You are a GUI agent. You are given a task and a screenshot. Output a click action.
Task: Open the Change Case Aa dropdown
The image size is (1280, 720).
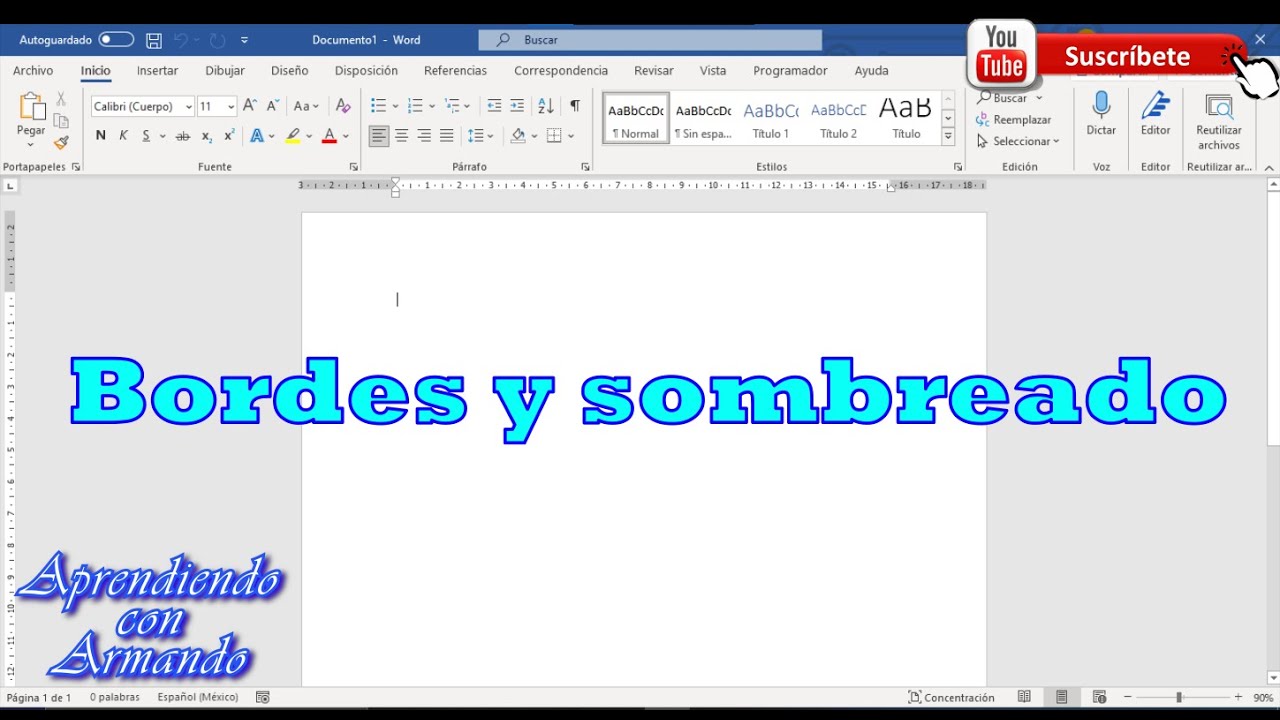pyautogui.click(x=306, y=106)
